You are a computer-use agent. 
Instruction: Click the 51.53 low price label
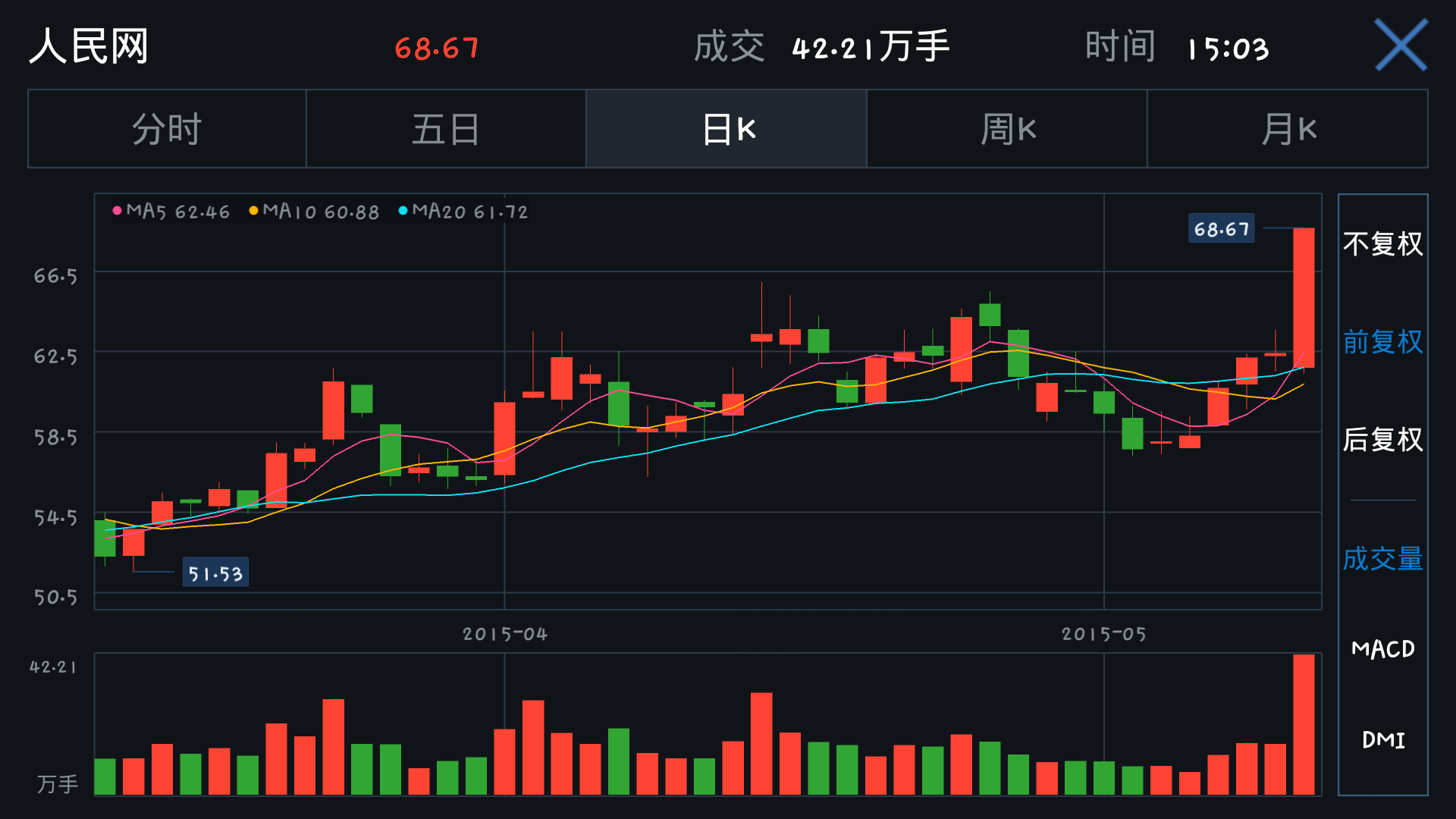tap(215, 573)
